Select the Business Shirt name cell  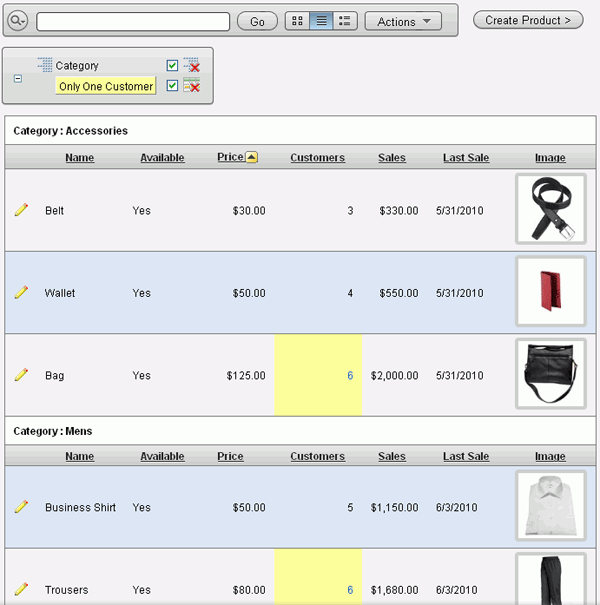tap(80, 507)
